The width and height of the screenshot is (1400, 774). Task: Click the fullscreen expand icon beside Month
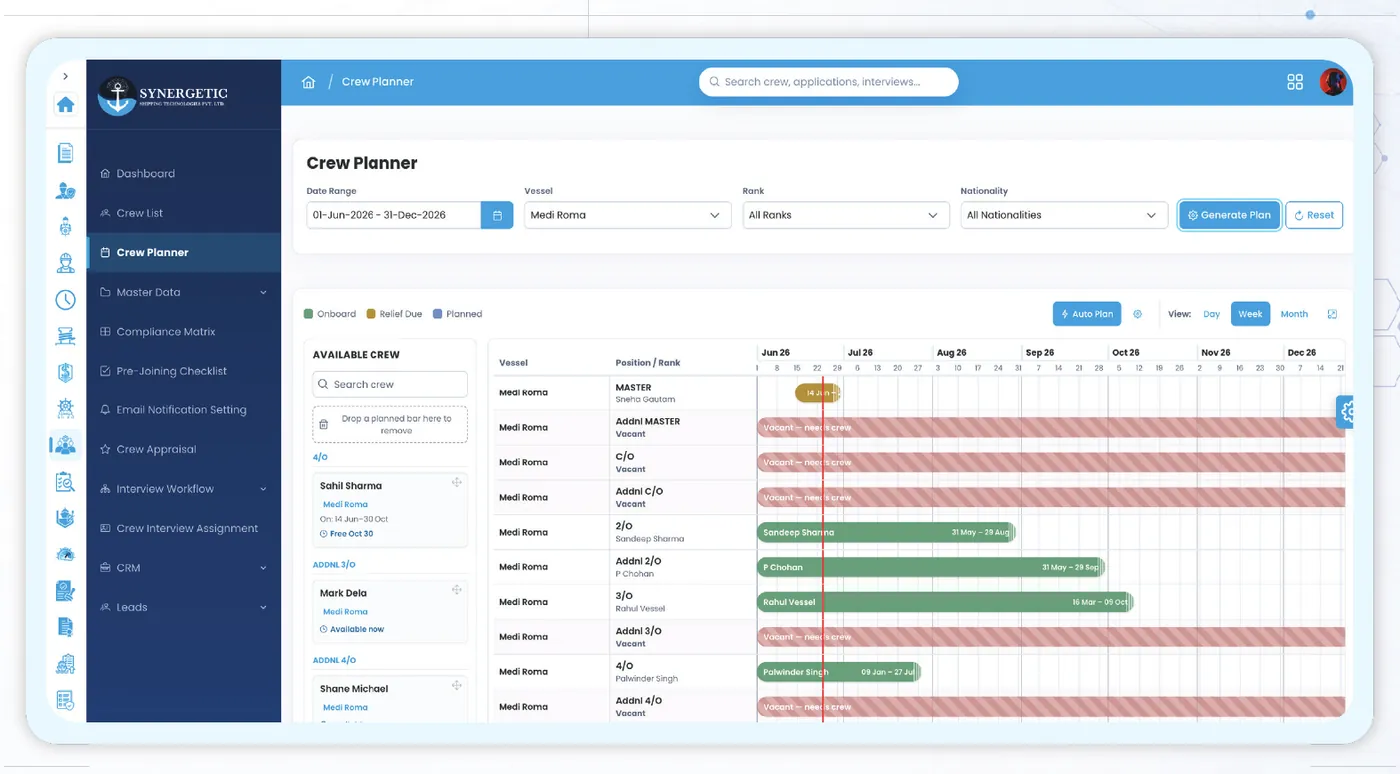[x=1332, y=314]
